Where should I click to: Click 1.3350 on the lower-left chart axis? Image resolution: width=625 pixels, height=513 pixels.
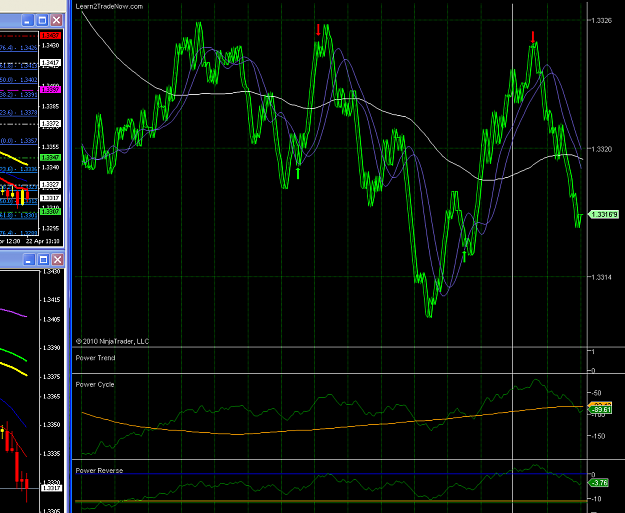(52, 425)
